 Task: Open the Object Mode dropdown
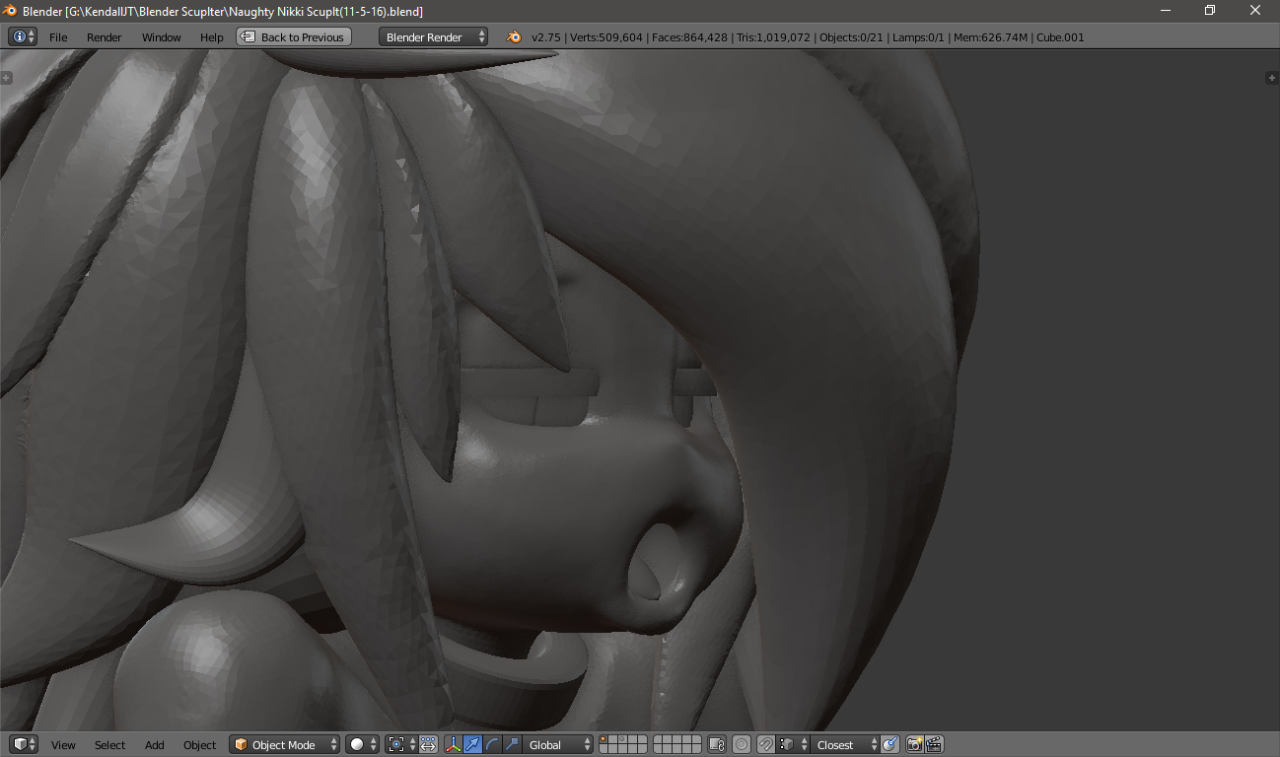click(284, 744)
